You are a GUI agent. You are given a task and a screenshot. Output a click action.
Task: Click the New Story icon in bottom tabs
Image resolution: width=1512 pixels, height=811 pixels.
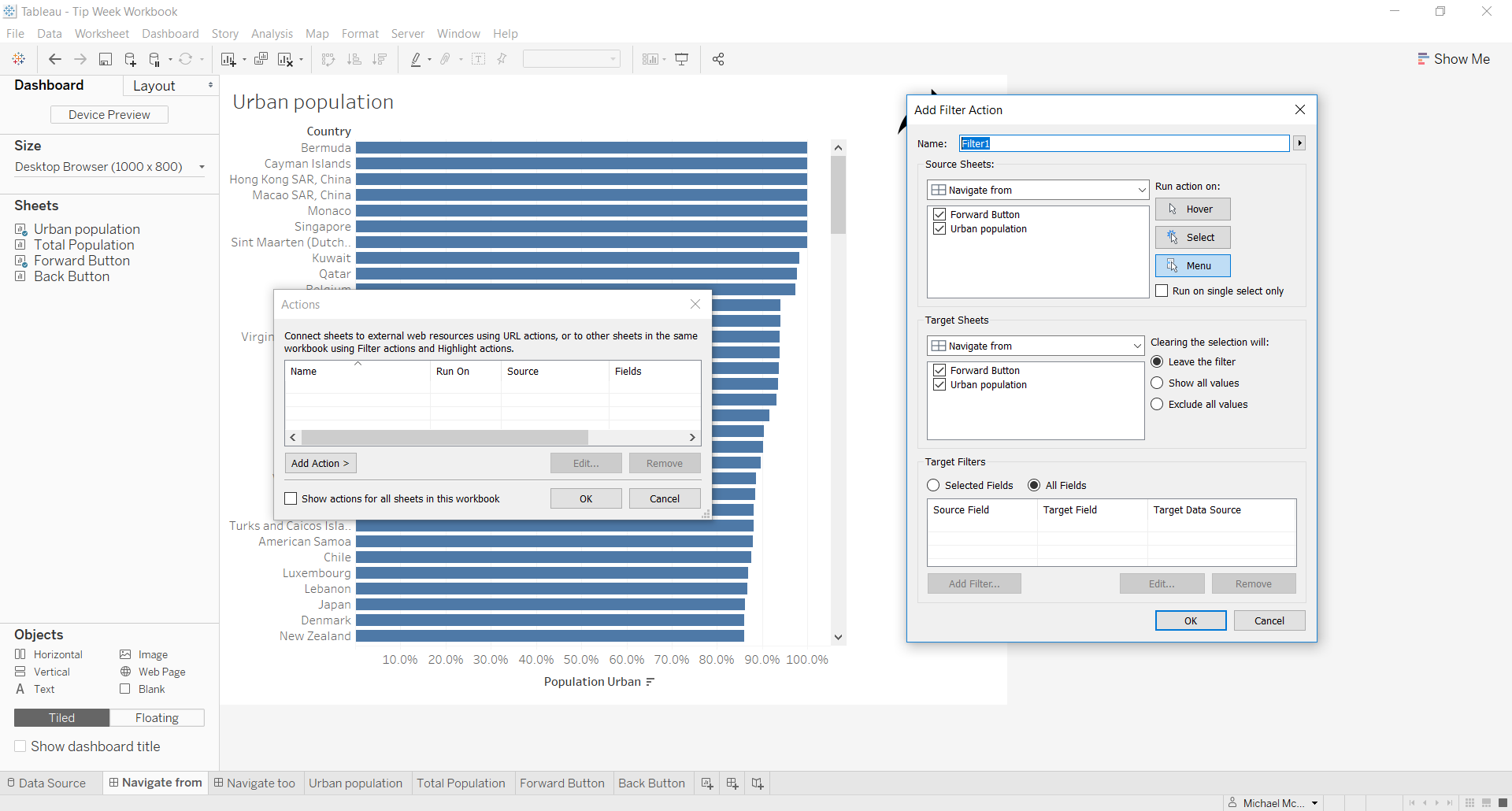click(758, 783)
